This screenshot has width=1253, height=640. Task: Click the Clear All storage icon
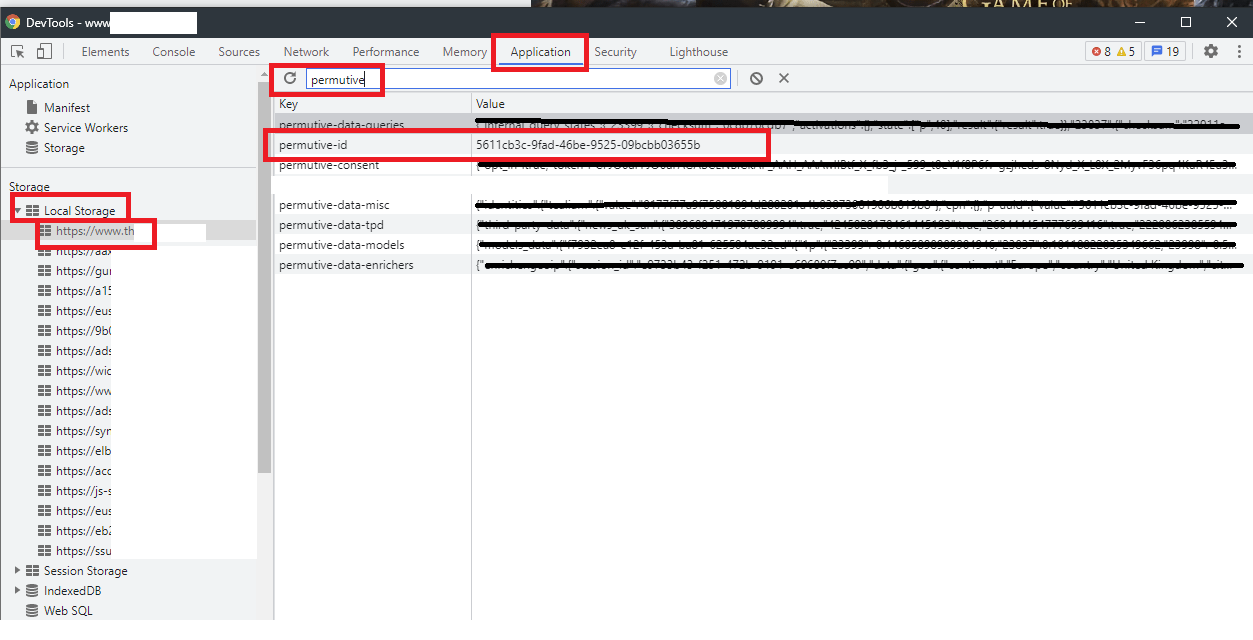coord(756,78)
